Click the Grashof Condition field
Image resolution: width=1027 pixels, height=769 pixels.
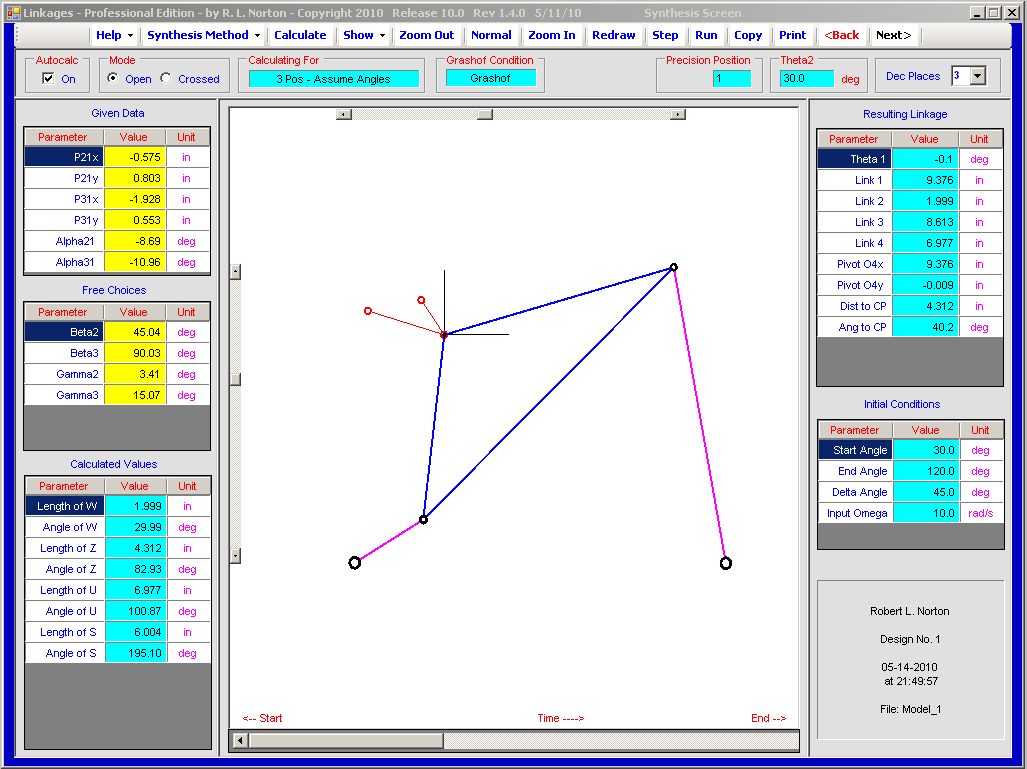490,78
